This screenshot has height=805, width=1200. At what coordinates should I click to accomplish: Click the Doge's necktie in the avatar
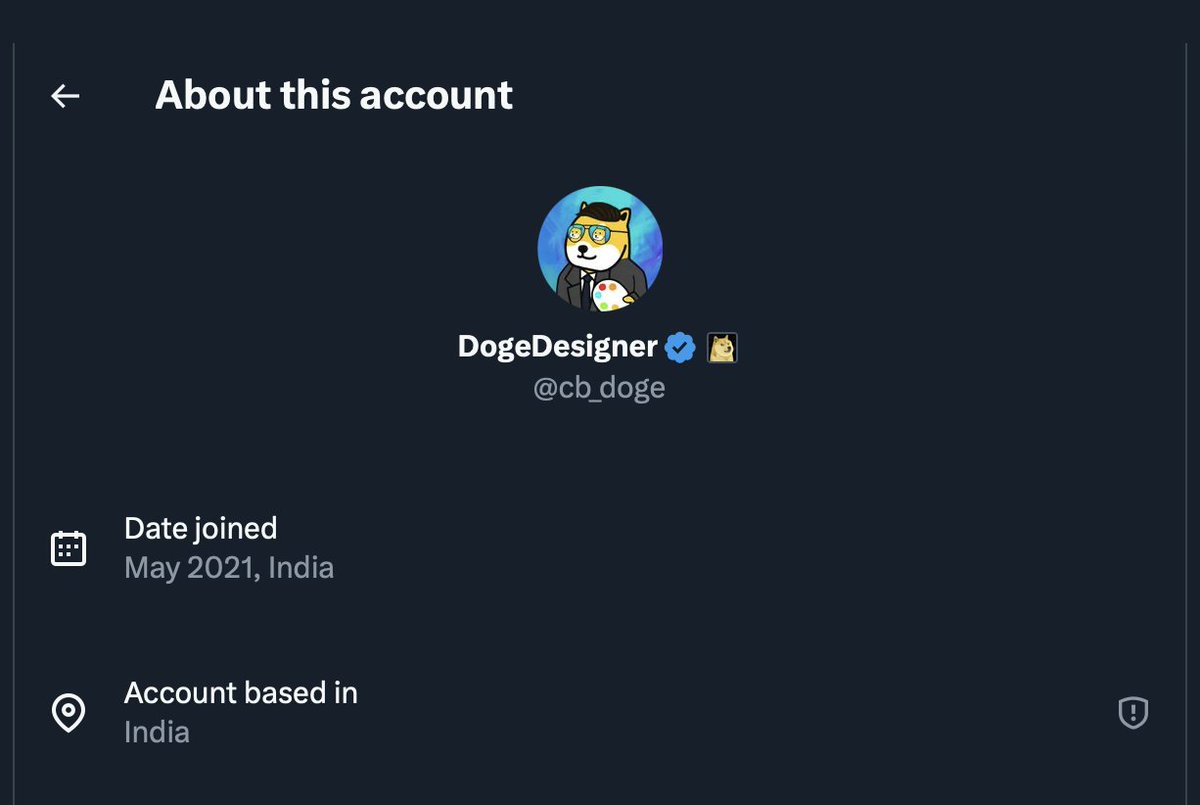coord(585,283)
